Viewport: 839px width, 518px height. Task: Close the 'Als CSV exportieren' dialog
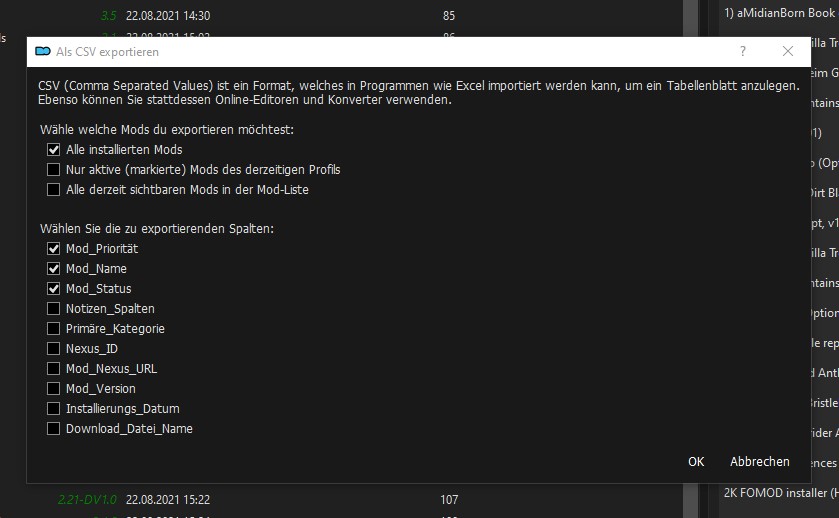tap(788, 51)
